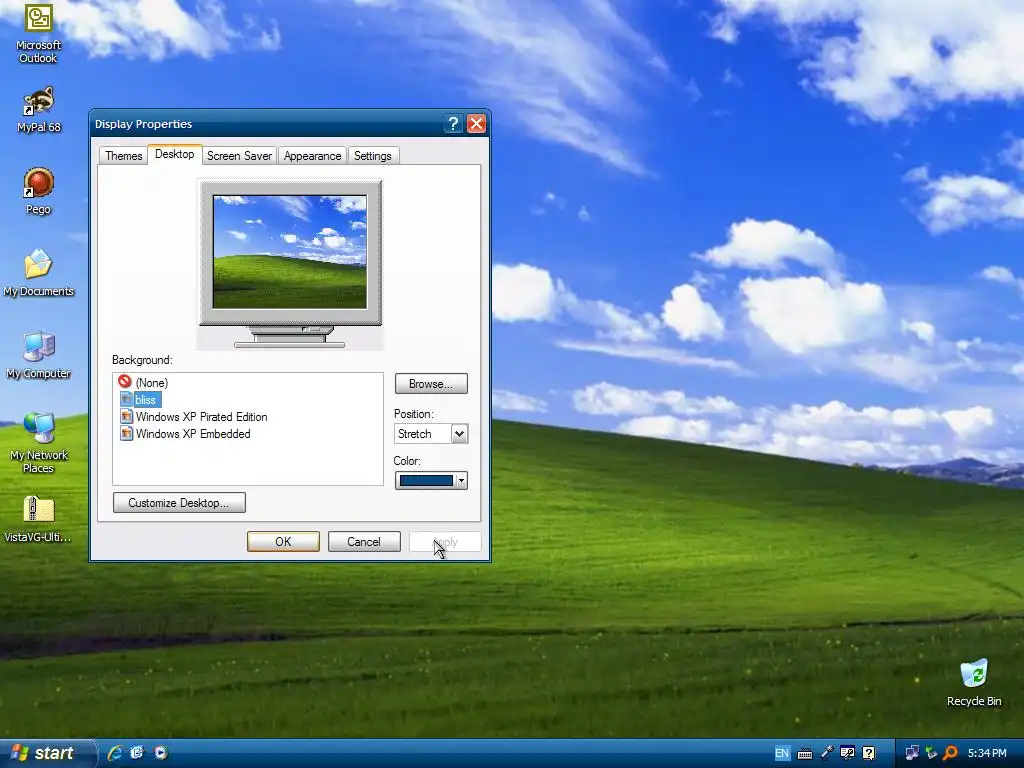Viewport: 1024px width, 768px height.
Task: Launch Windows Media Player from Quick Launch
Action: (161, 753)
